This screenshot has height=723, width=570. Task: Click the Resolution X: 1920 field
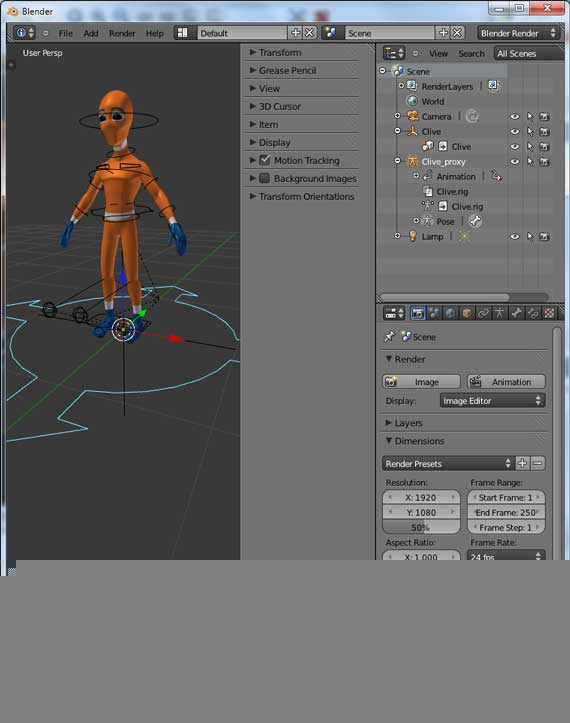point(421,497)
